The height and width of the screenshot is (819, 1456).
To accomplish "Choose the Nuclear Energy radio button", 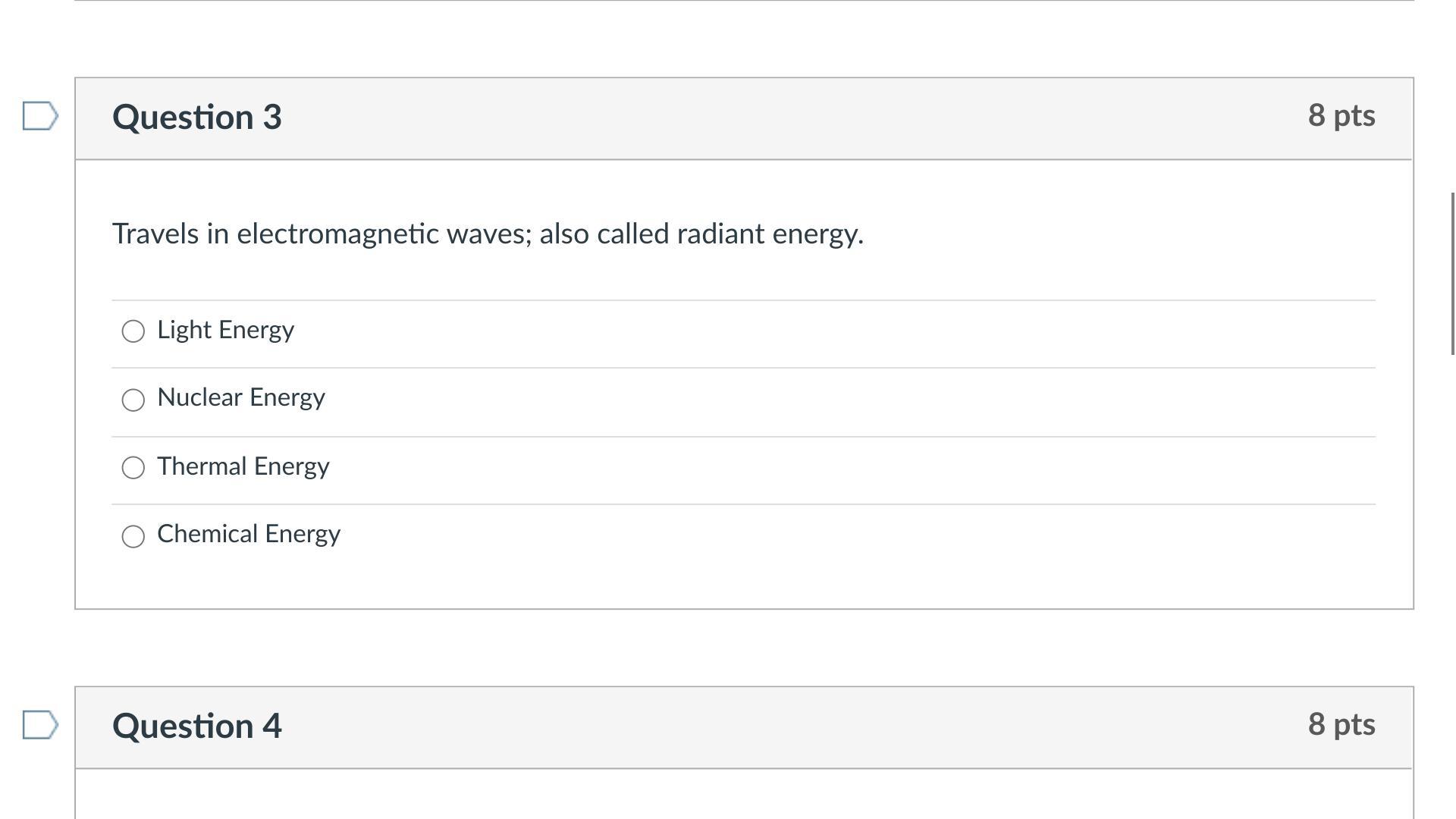I will point(133,400).
